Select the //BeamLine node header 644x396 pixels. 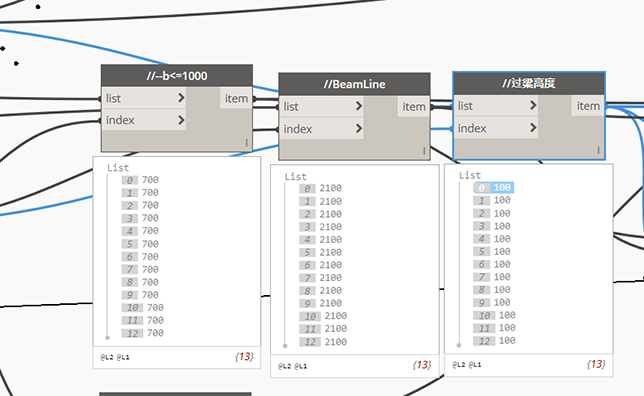point(354,84)
